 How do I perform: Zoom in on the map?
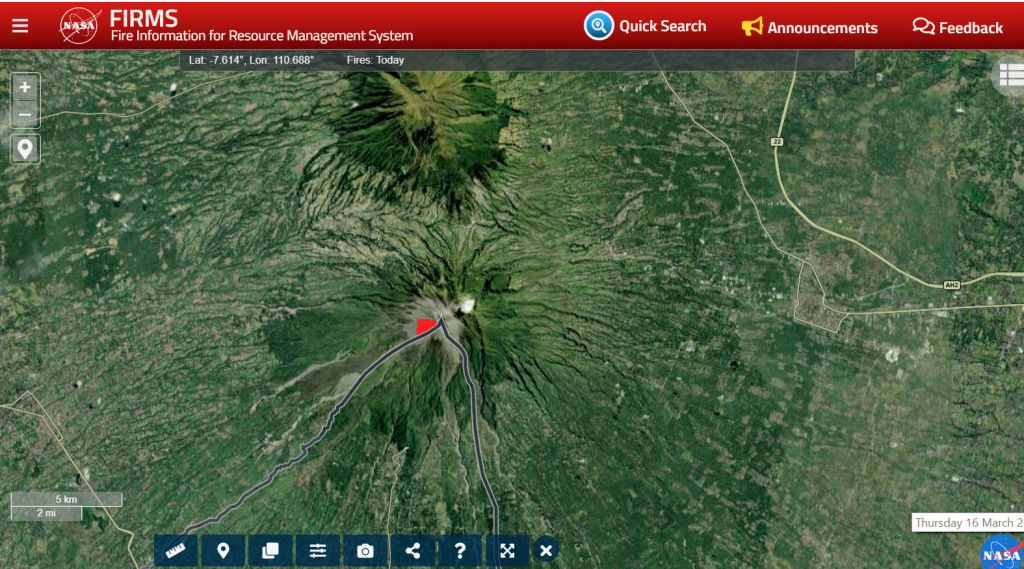click(x=25, y=87)
